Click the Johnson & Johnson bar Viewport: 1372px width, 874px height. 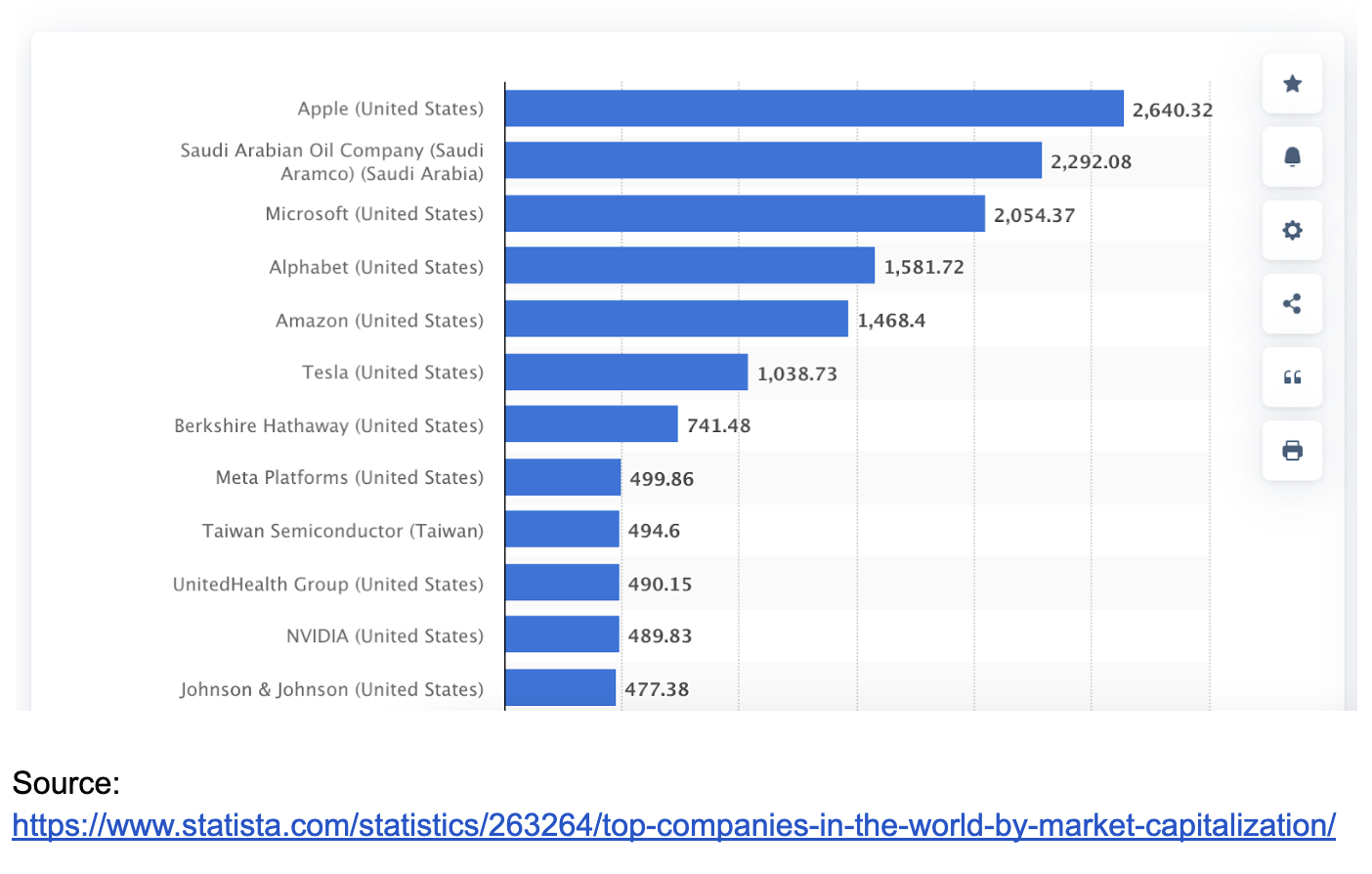(560, 687)
